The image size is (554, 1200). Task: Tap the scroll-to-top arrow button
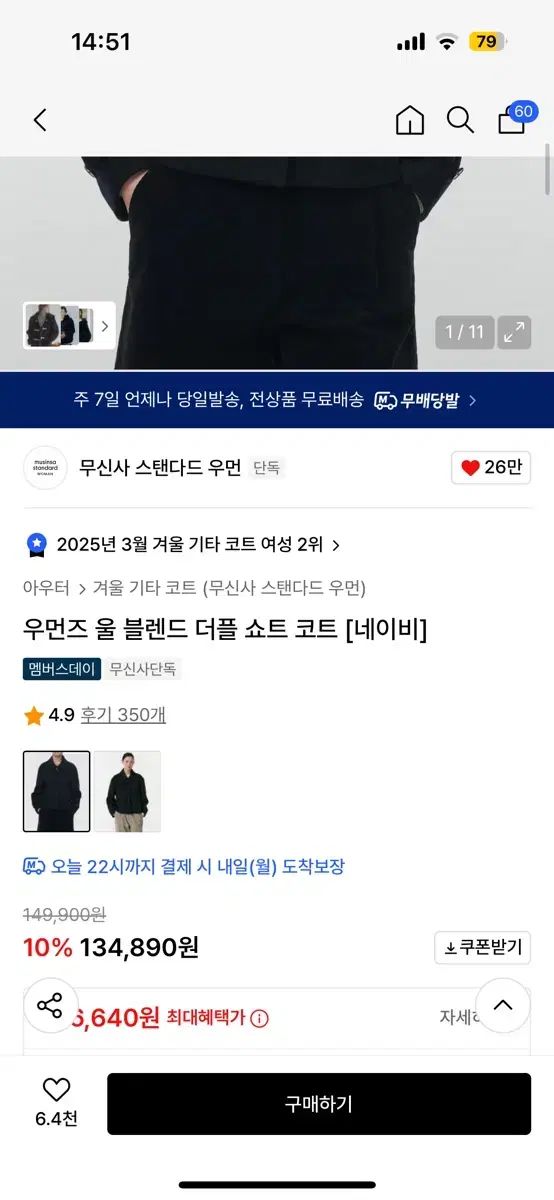point(503,1005)
